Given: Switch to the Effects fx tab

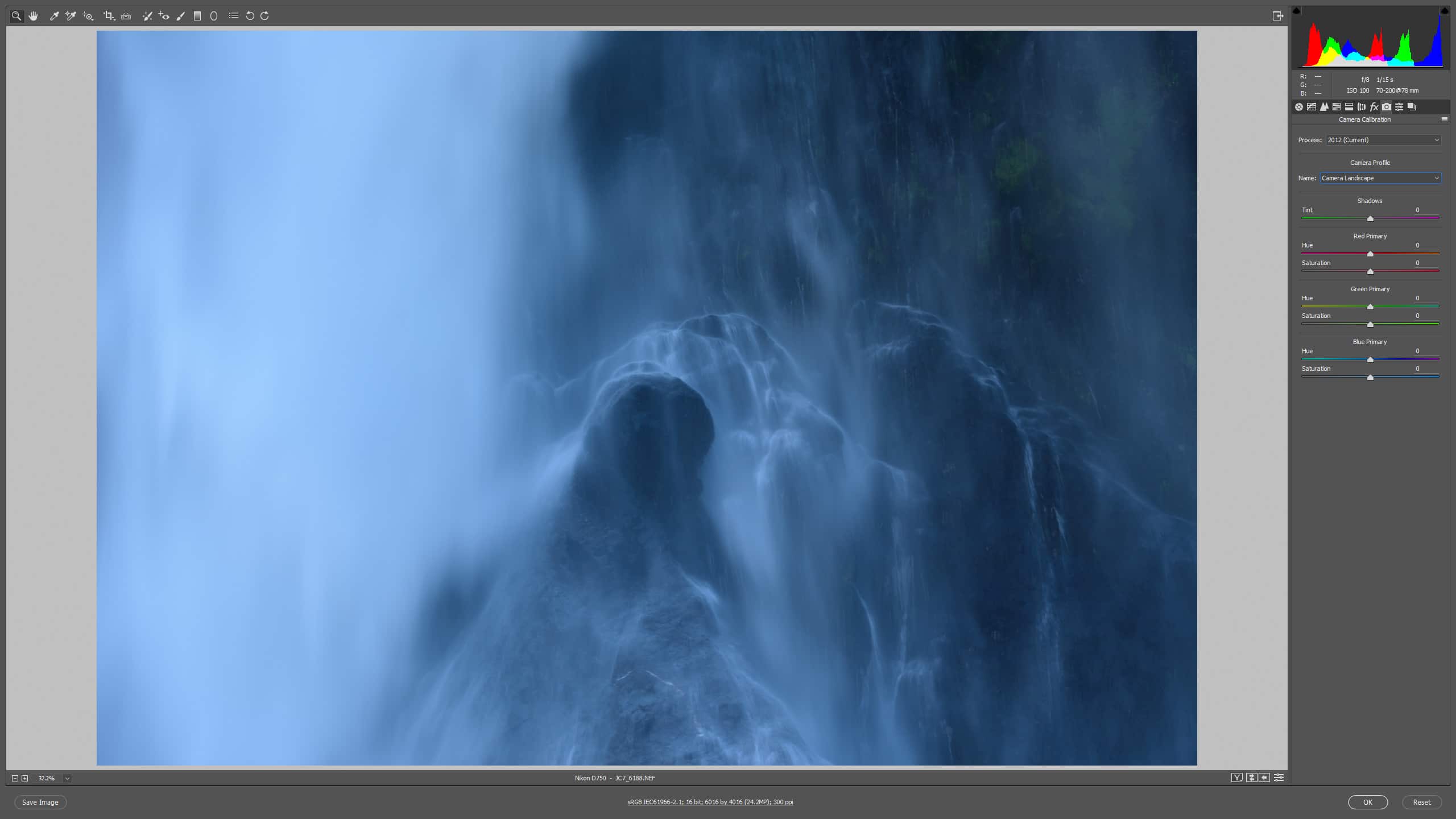Looking at the screenshot, I should pyautogui.click(x=1374, y=107).
